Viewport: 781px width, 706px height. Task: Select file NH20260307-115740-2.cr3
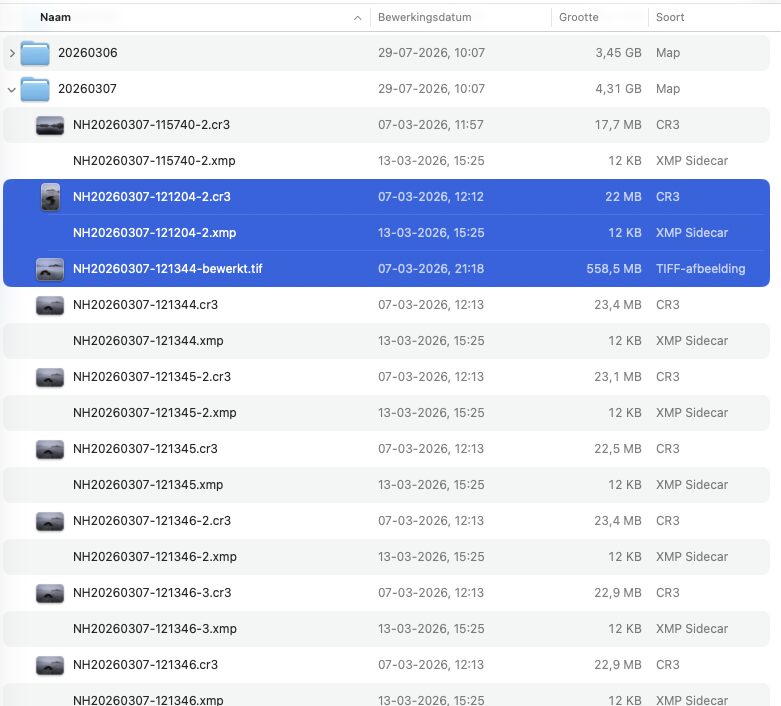[x=151, y=125]
